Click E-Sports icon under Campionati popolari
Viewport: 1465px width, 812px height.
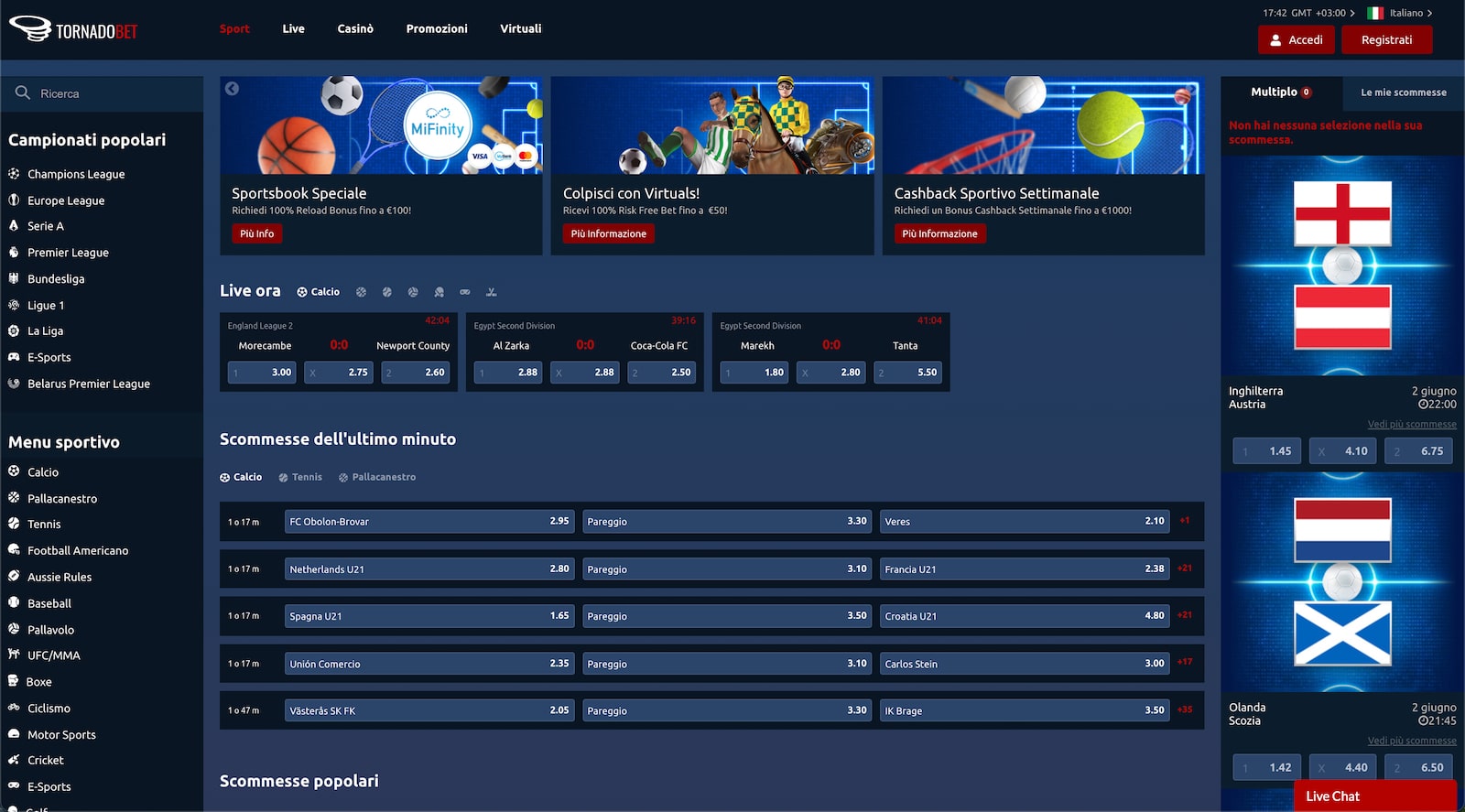coord(14,357)
